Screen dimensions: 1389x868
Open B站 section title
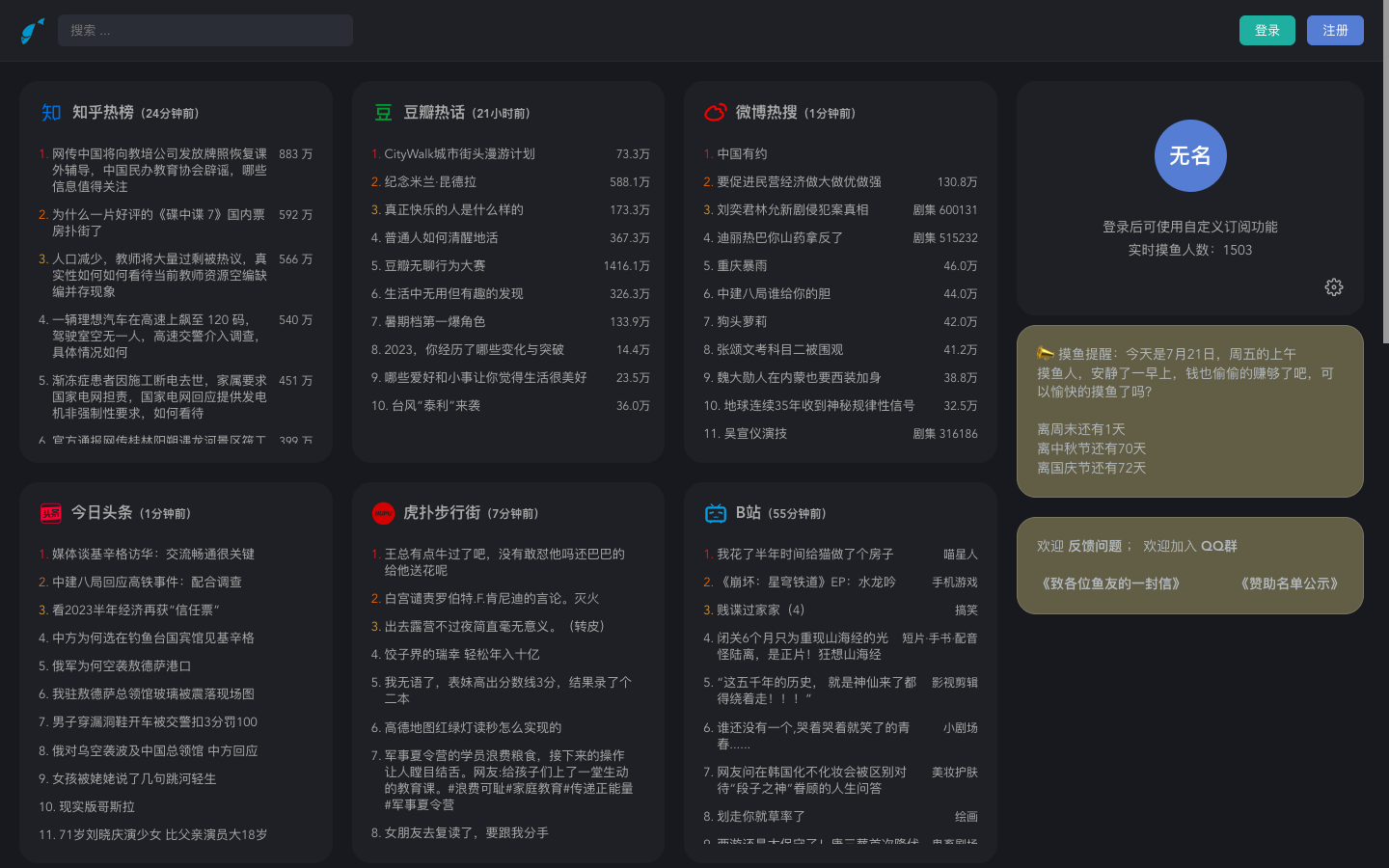[x=749, y=512]
